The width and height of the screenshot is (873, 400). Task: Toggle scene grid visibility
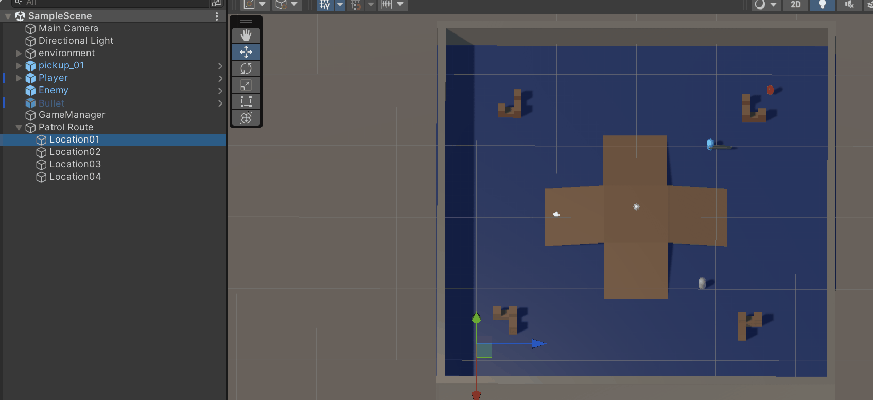click(x=325, y=5)
